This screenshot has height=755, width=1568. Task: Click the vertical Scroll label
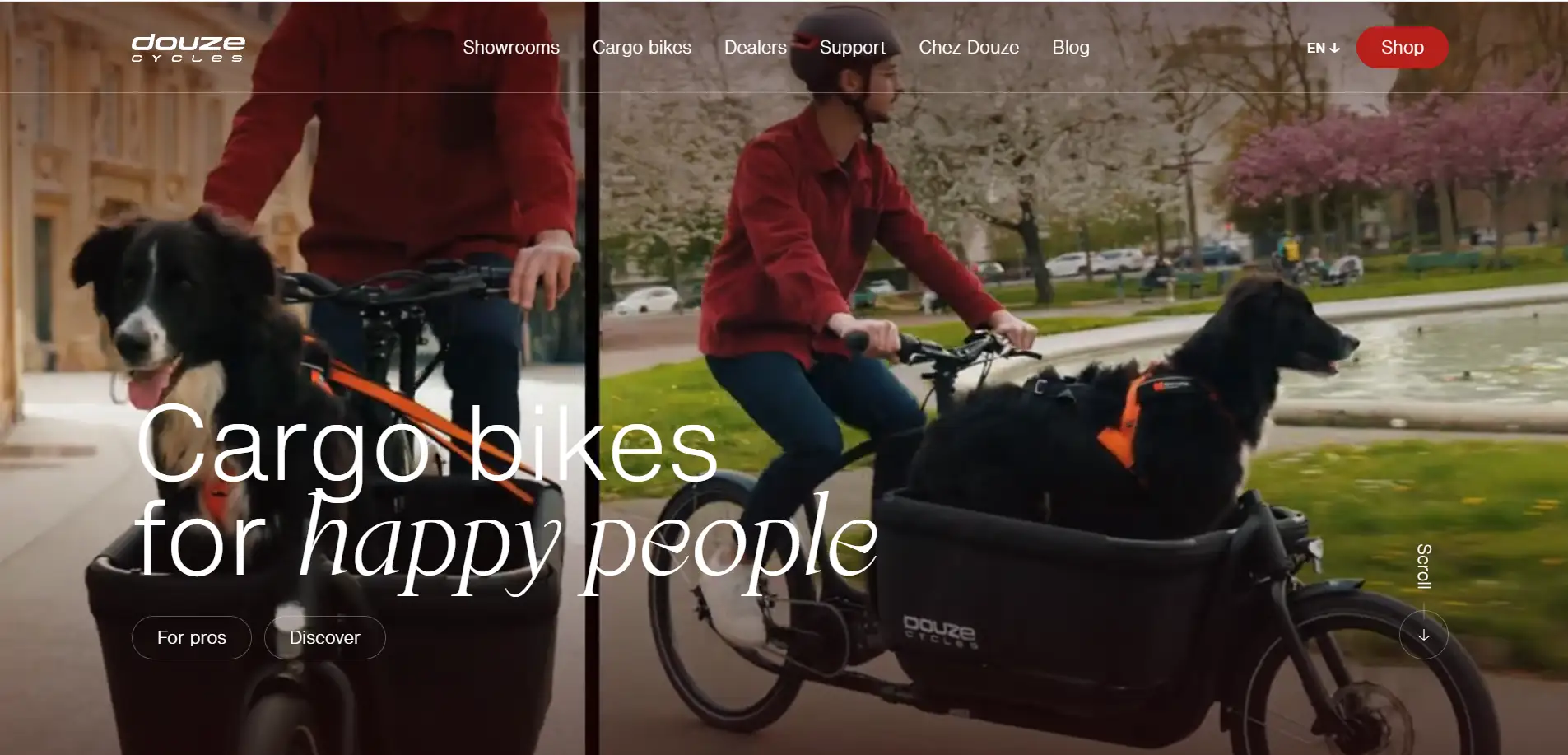coord(1424,566)
